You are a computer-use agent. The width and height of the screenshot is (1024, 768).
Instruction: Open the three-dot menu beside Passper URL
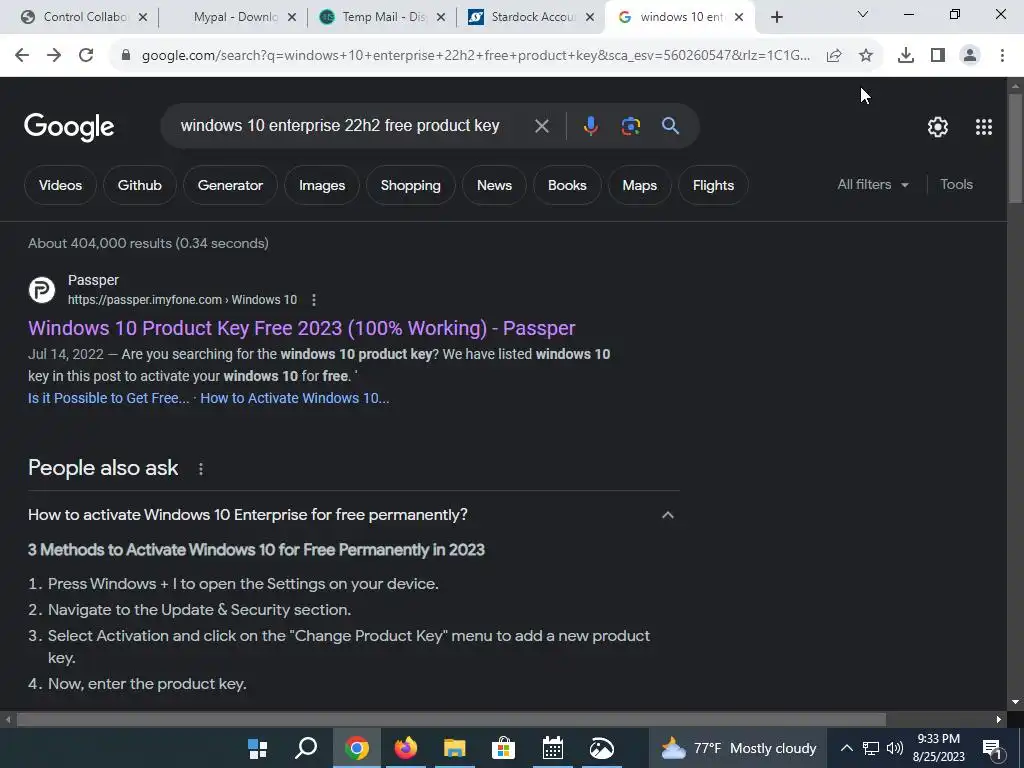(x=314, y=300)
